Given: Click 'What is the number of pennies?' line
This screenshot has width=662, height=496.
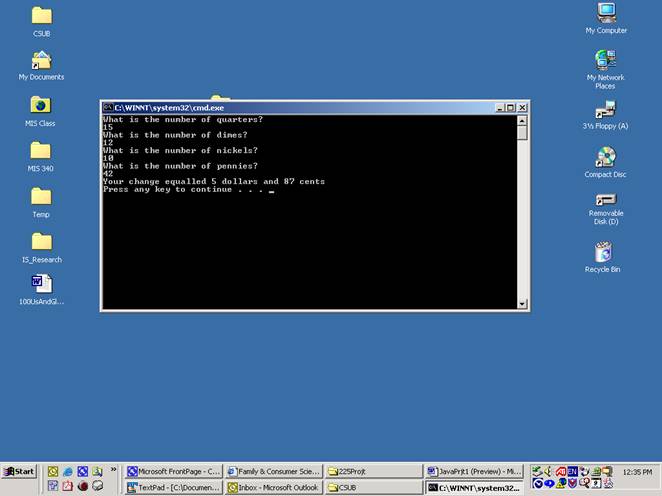Looking at the screenshot, I should [x=180, y=166].
